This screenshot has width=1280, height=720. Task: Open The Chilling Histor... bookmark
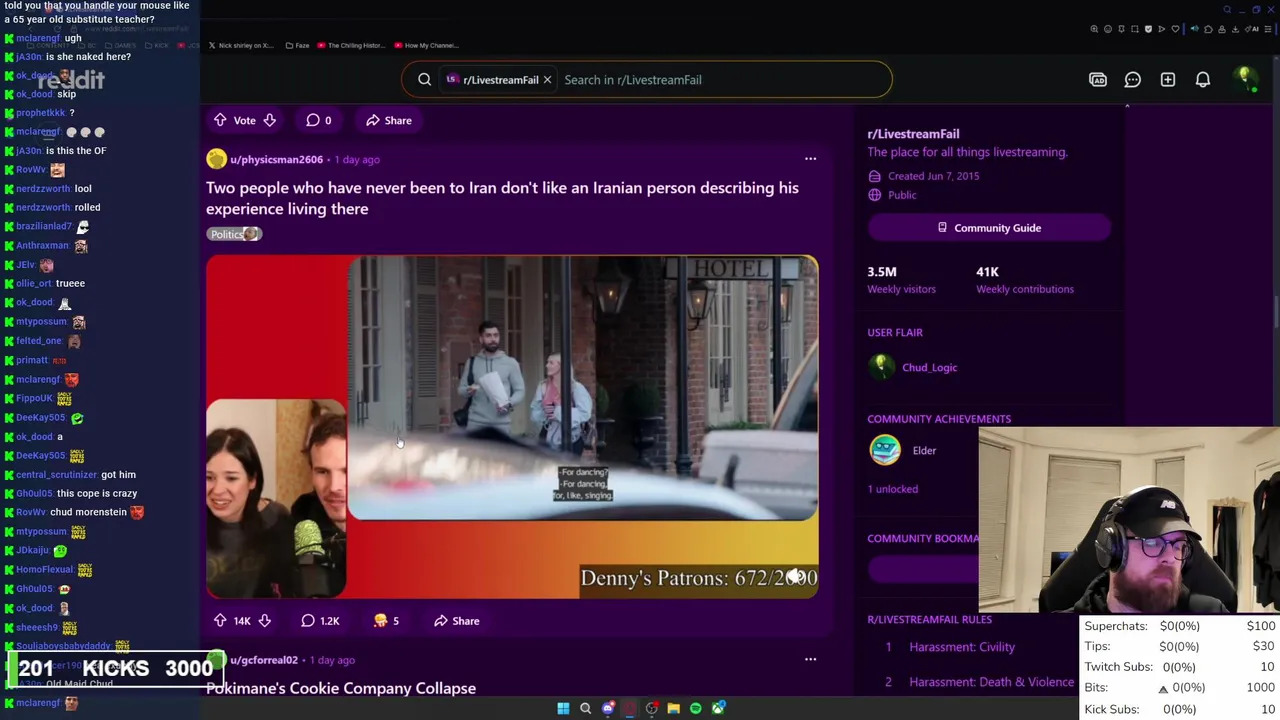350,45
